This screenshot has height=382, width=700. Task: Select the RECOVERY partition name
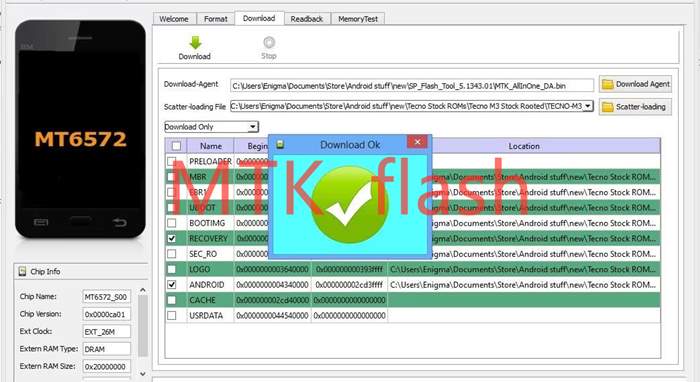click(x=208, y=238)
